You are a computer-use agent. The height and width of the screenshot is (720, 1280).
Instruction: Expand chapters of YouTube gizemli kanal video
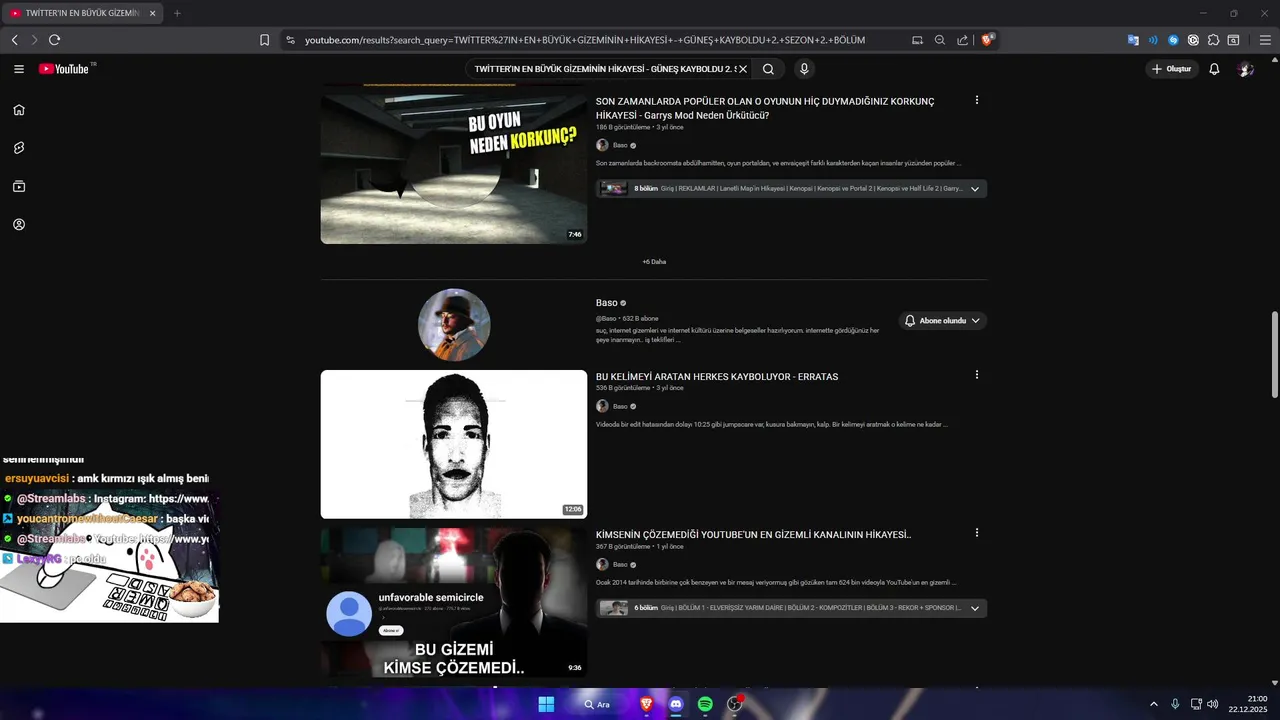pyautogui.click(x=975, y=608)
